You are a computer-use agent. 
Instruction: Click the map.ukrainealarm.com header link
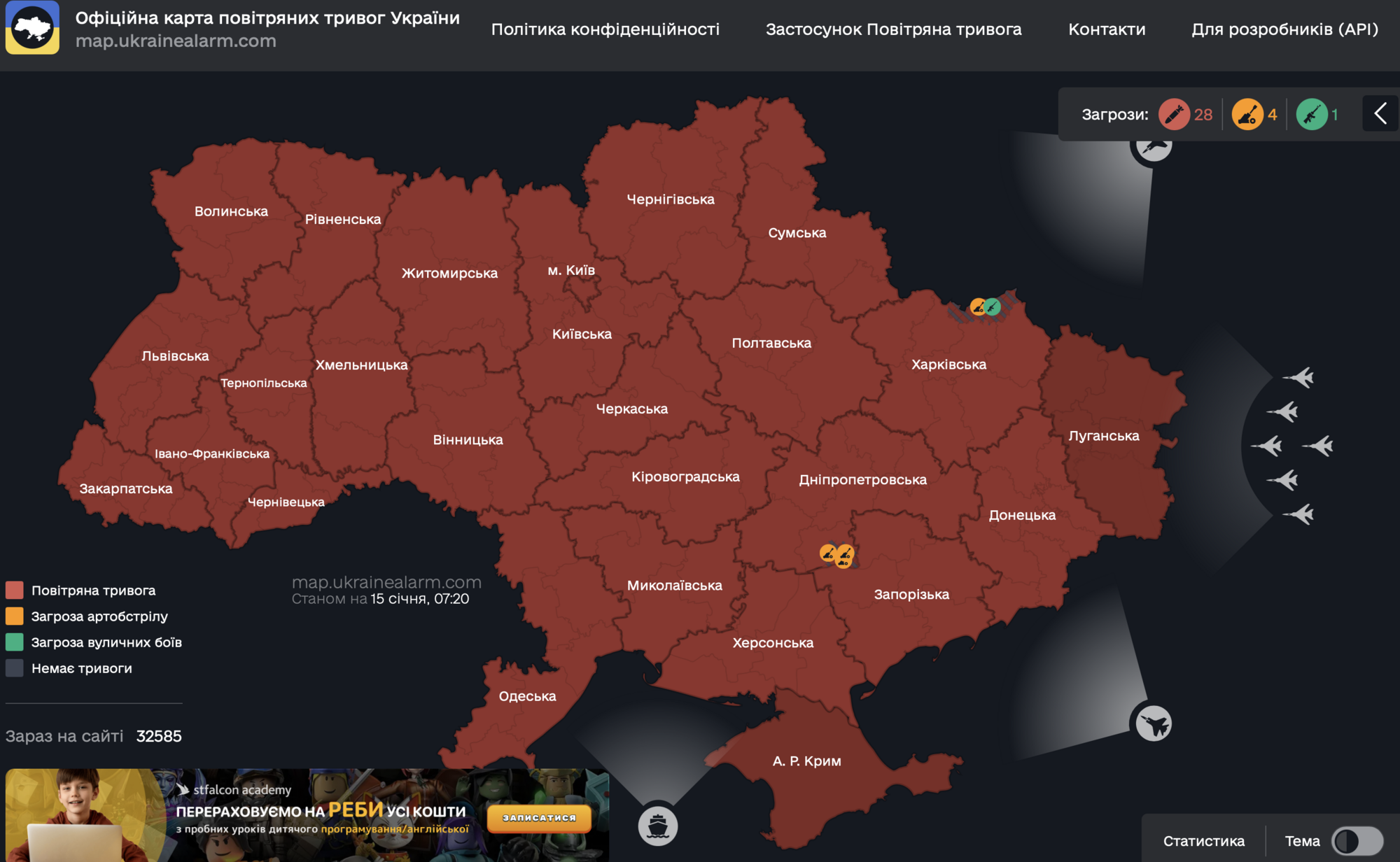(176, 41)
